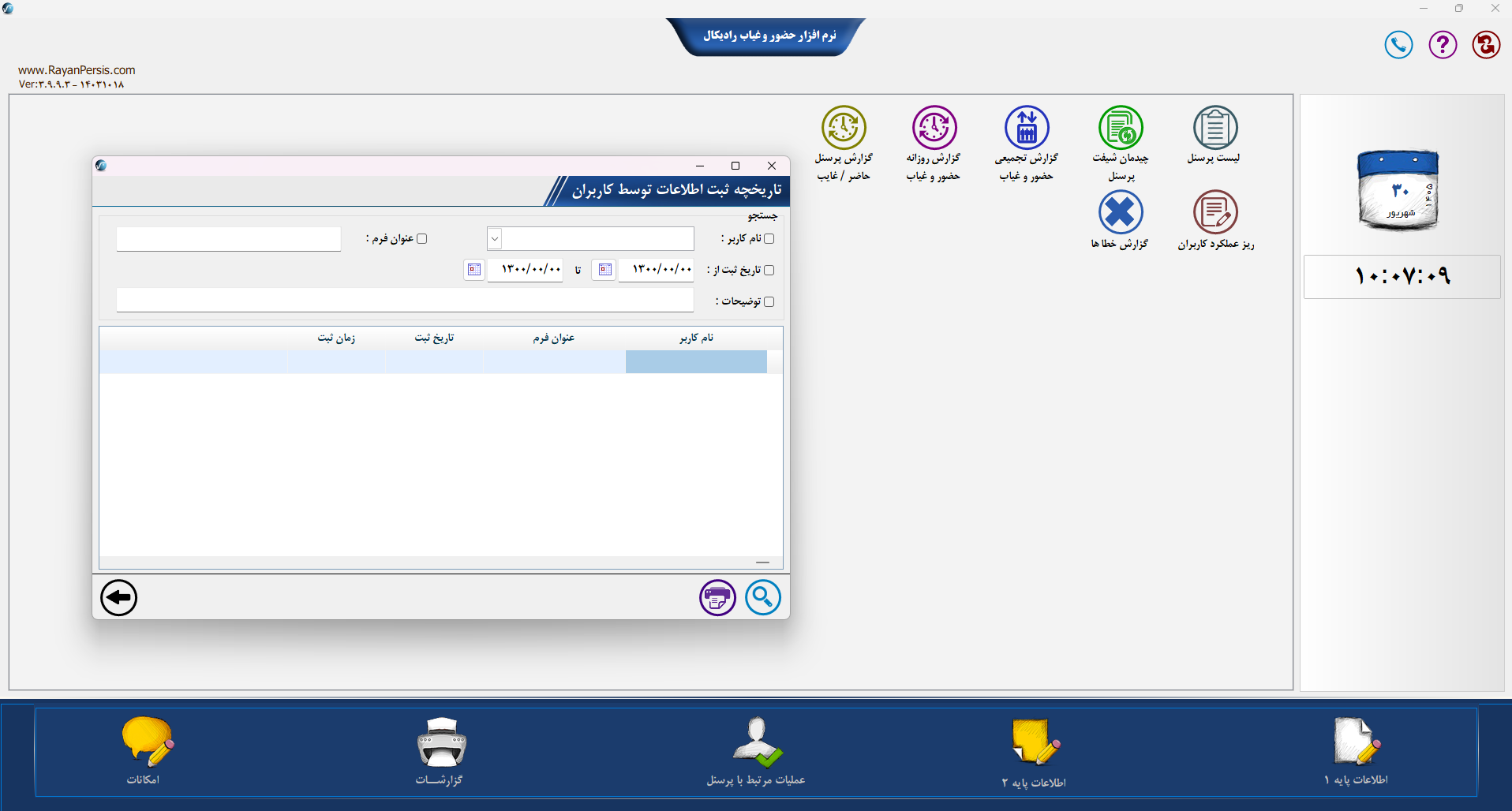Viewport: 1512px width, 811px height.
Task: Open گزارش روزانه حضور و غیاب report
Action: click(934, 128)
